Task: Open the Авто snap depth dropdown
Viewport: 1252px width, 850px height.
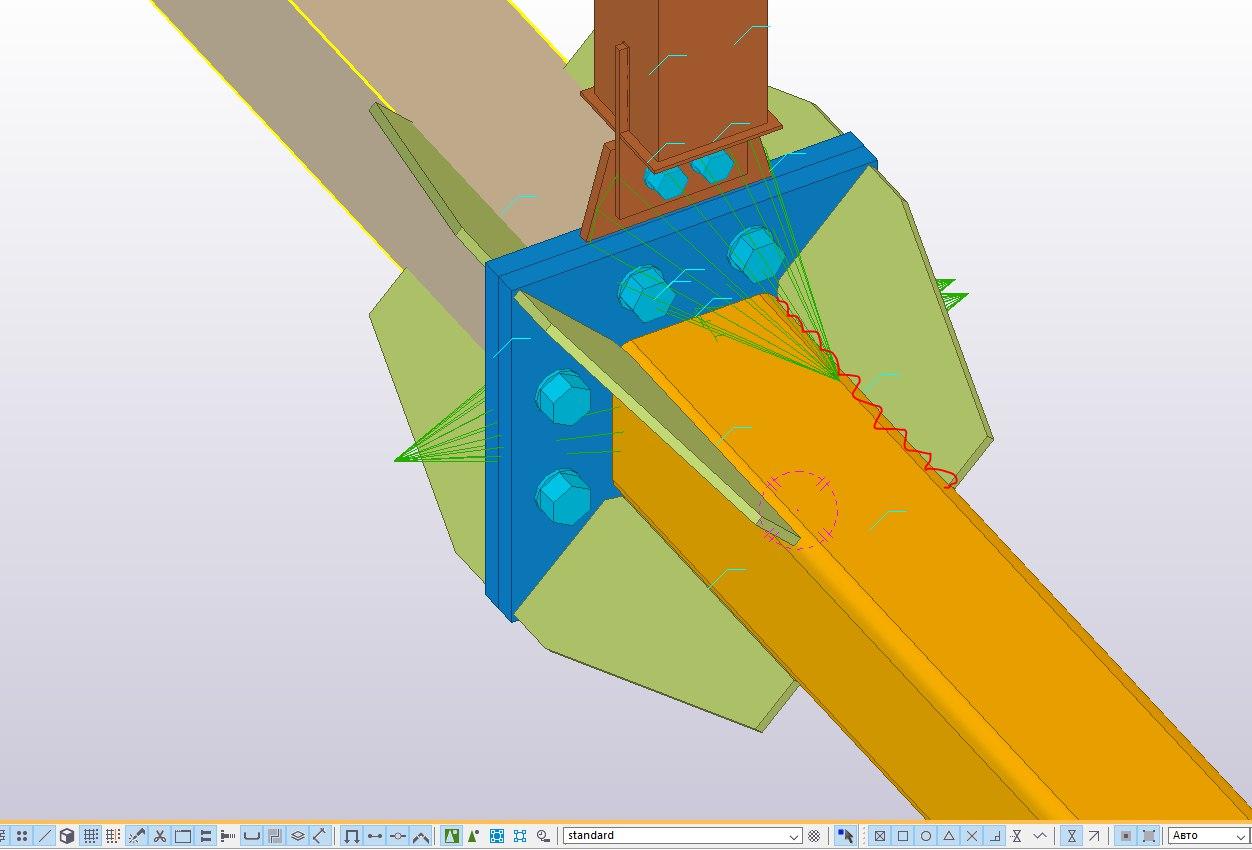Action: pyautogui.click(x=1209, y=836)
